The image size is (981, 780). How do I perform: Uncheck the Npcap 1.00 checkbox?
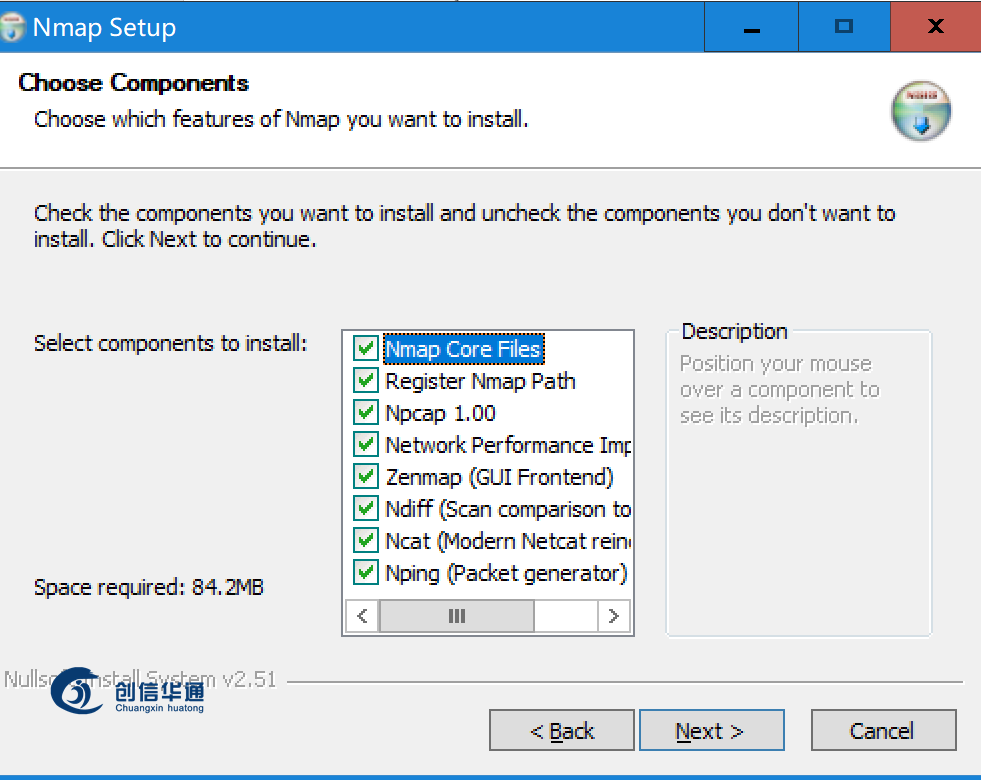pos(365,412)
